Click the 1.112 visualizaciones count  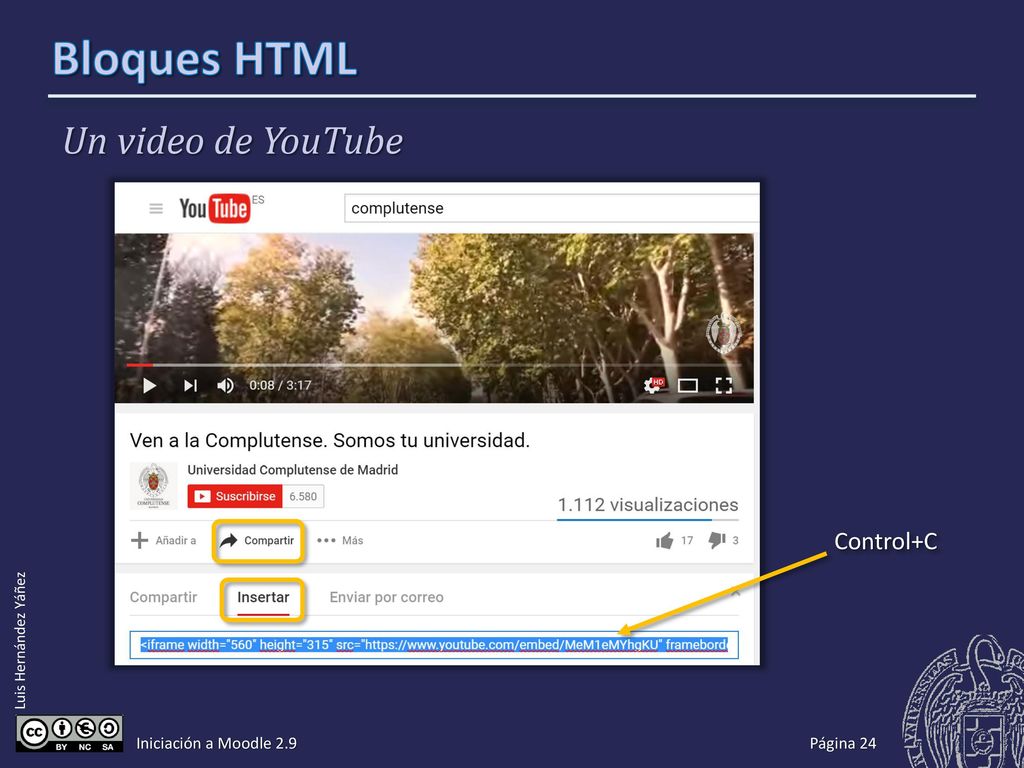point(648,505)
